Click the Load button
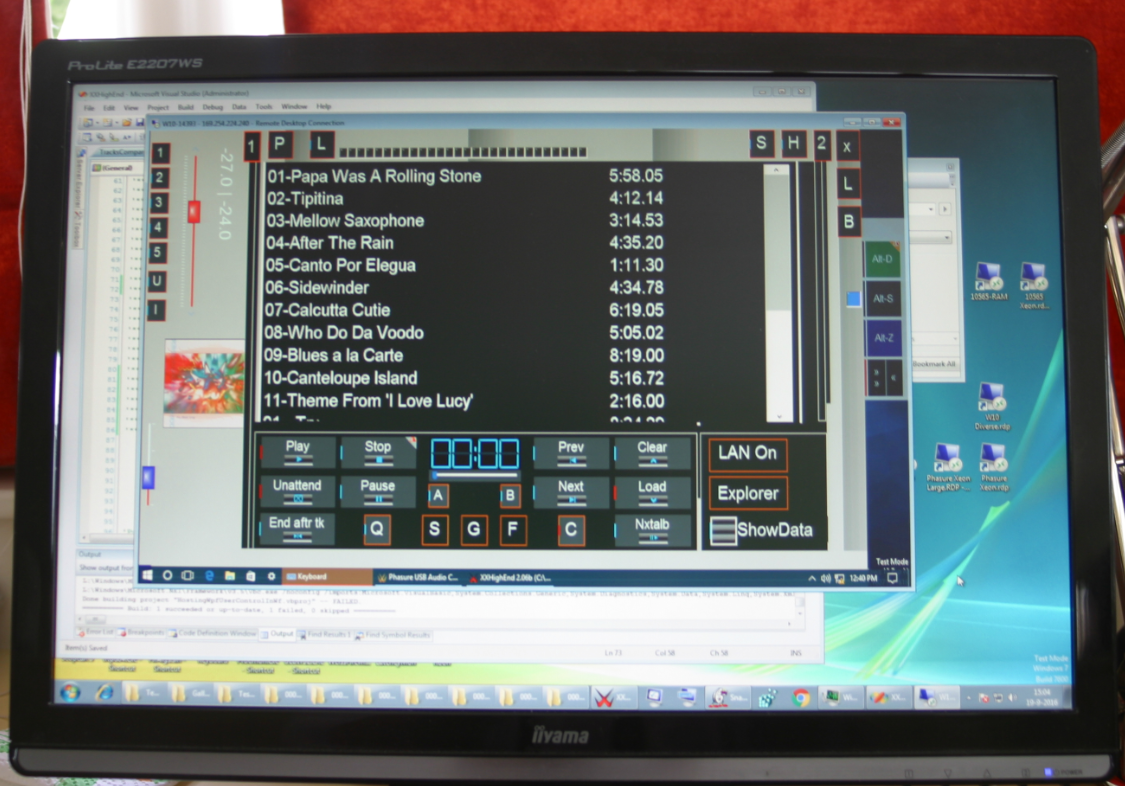The width and height of the screenshot is (1125, 786). click(652, 491)
